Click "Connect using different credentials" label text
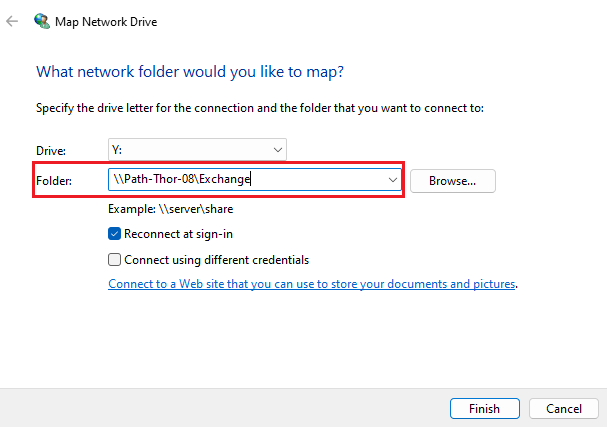Image resolution: width=607 pixels, height=427 pixels. coord(216,260)
